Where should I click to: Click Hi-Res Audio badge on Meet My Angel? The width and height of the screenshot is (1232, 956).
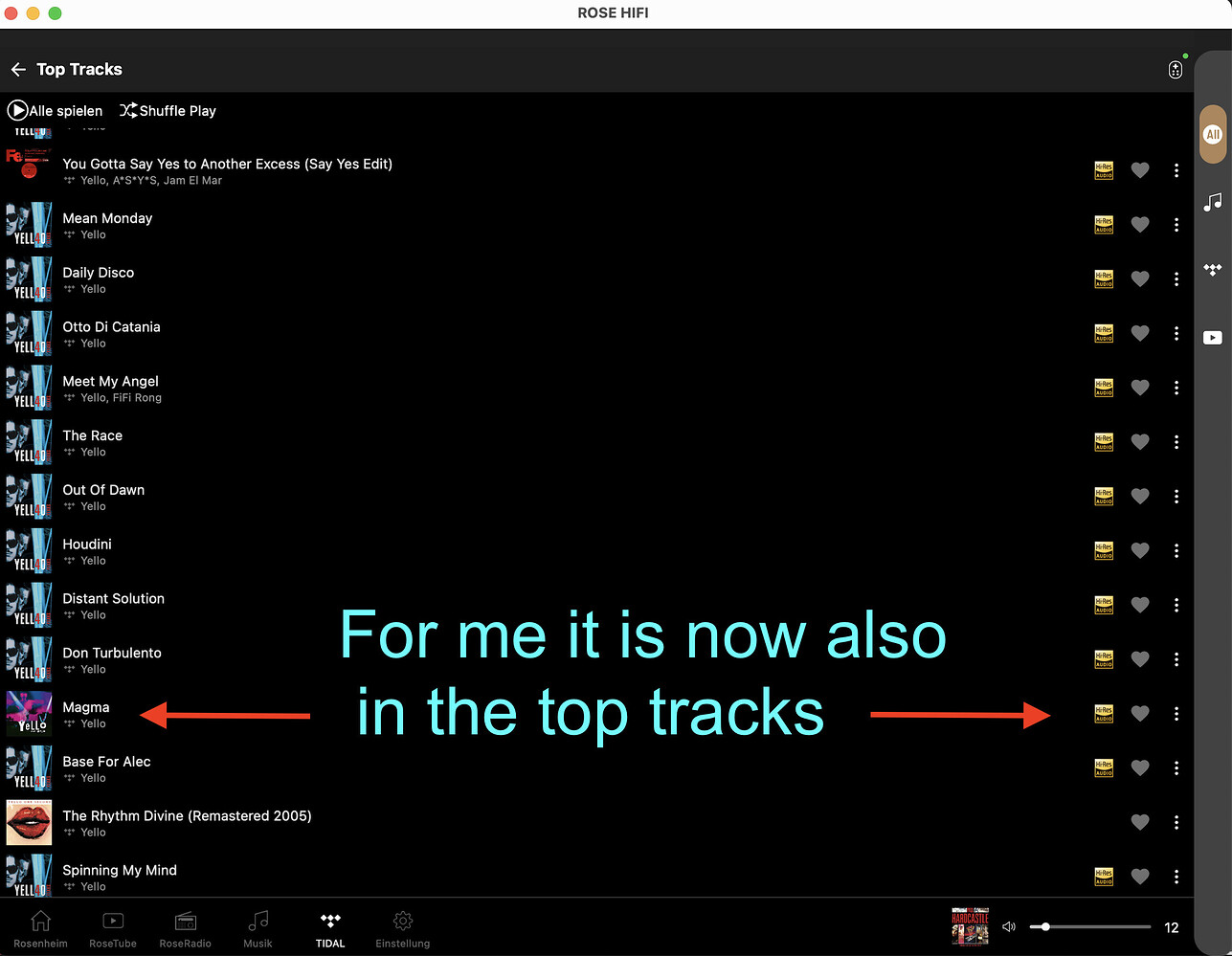(1104, 388)
